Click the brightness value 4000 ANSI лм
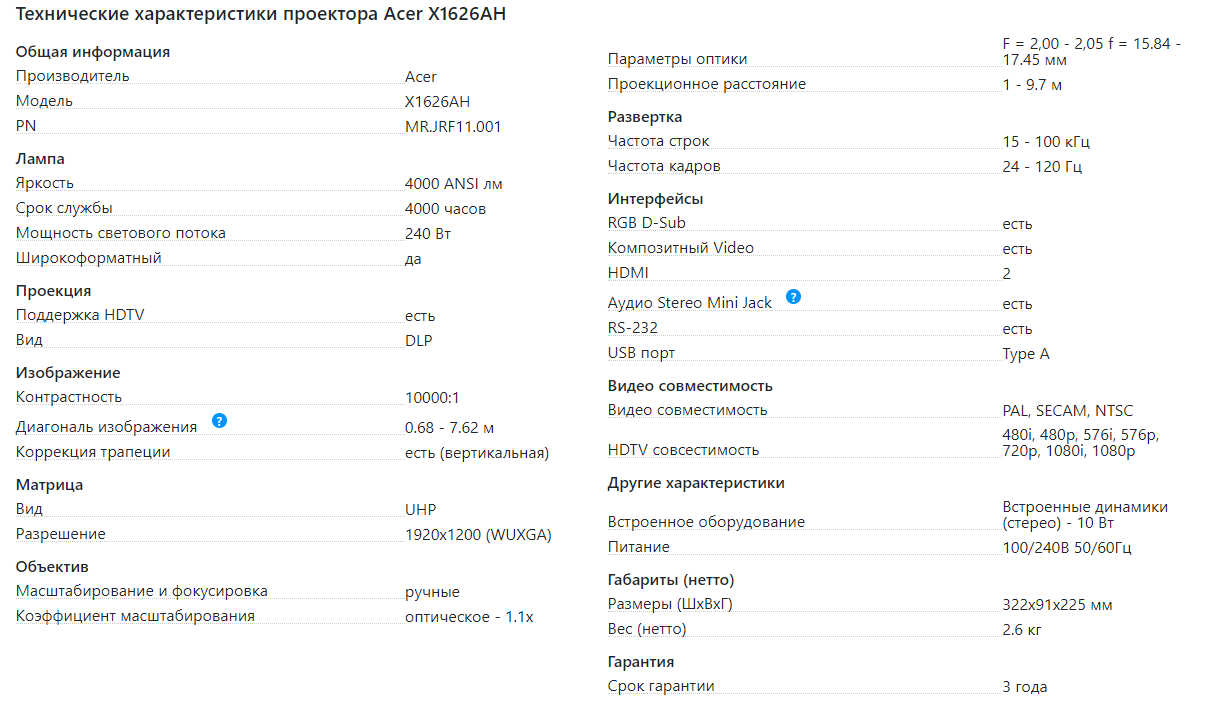 click(454, 184)
